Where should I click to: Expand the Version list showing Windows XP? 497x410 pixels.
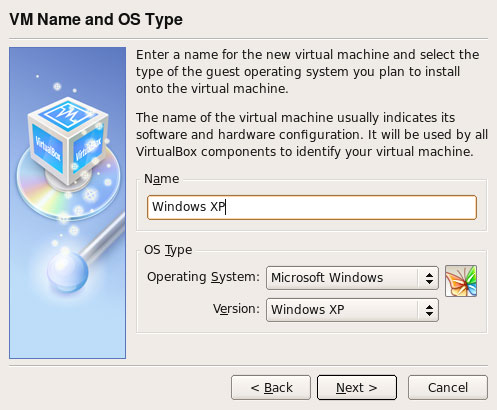352,310
